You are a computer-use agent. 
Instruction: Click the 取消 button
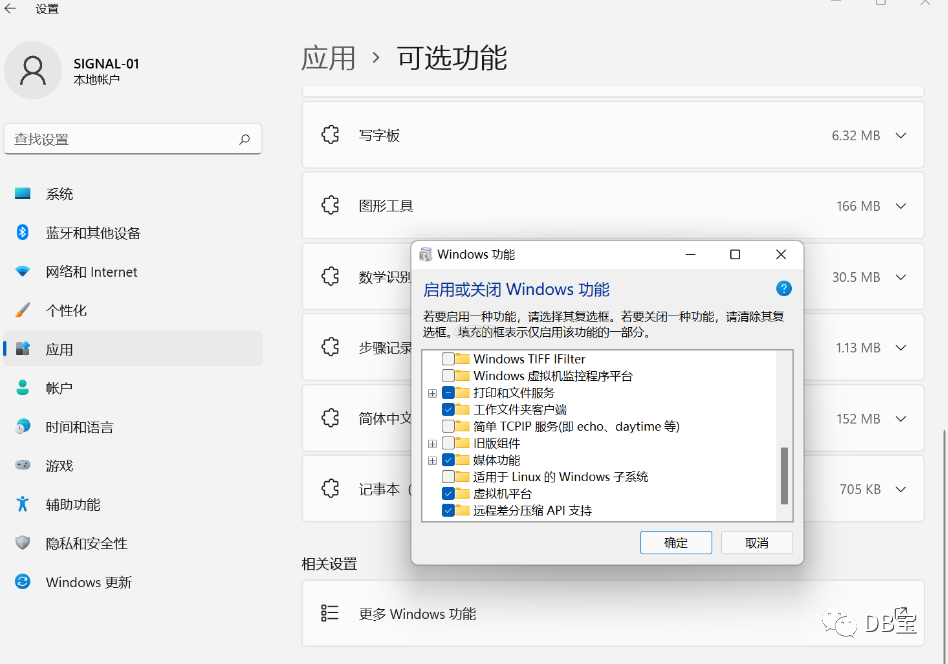coord(756,542)
